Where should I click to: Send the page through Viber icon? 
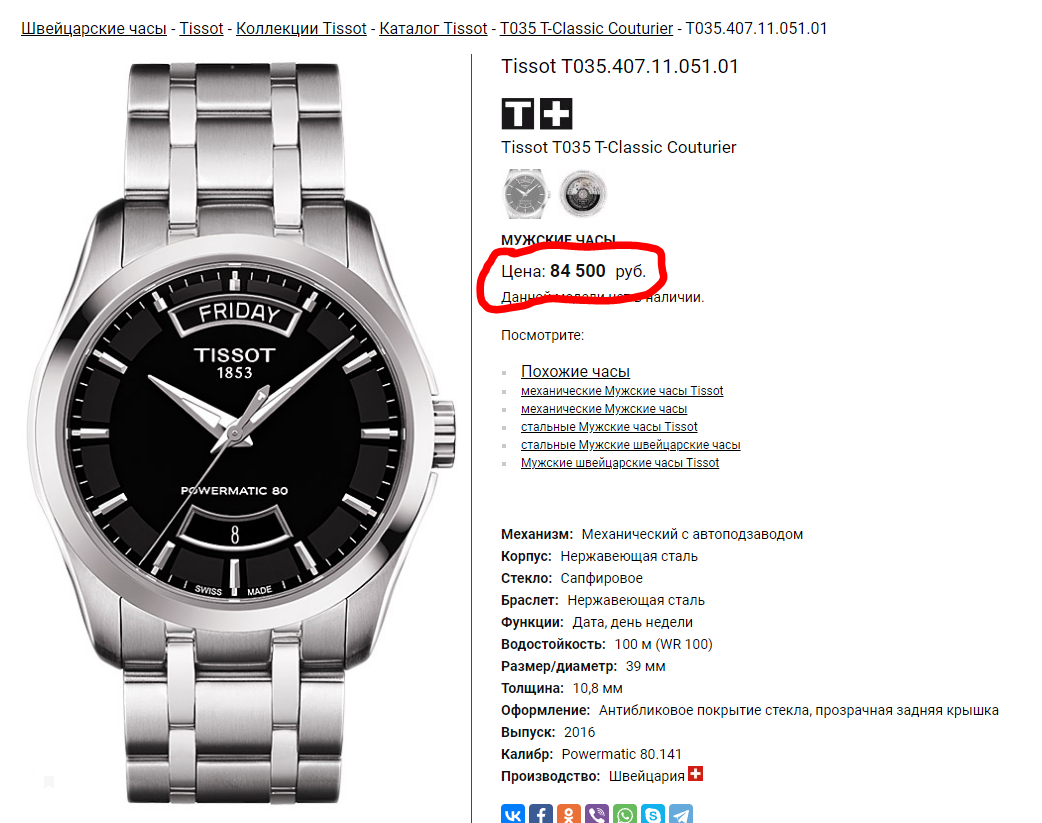(x=597, y=814)
